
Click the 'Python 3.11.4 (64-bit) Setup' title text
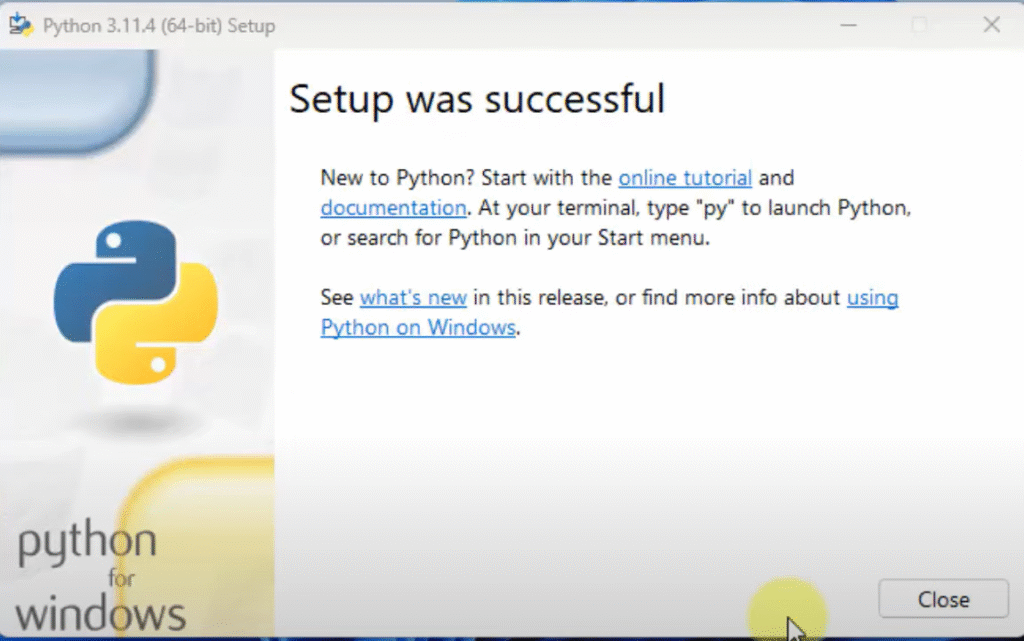click(158, 26)
